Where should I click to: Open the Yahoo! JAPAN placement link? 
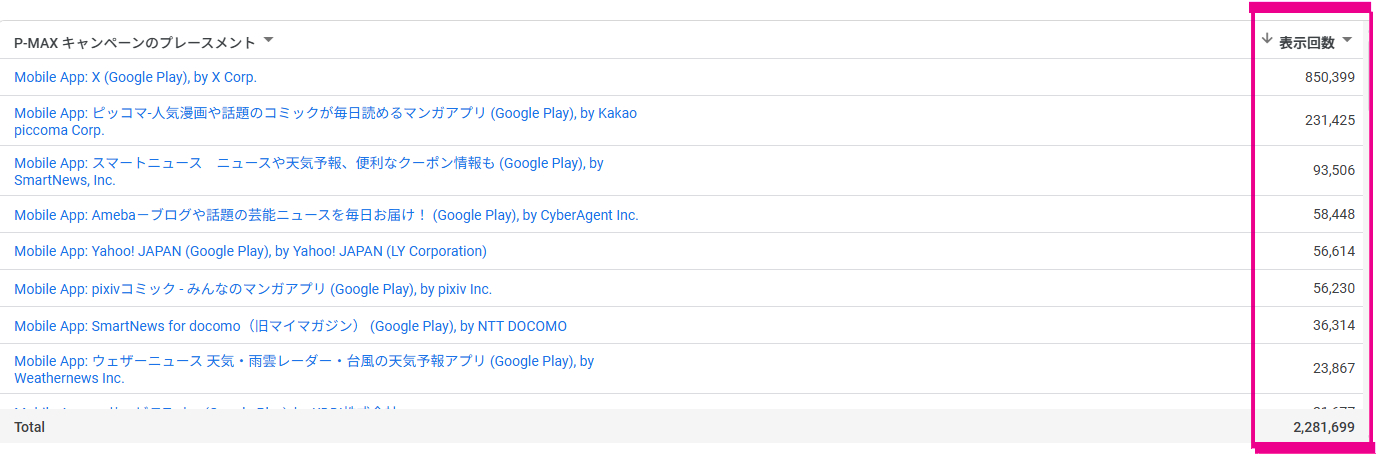pos(250,251)
